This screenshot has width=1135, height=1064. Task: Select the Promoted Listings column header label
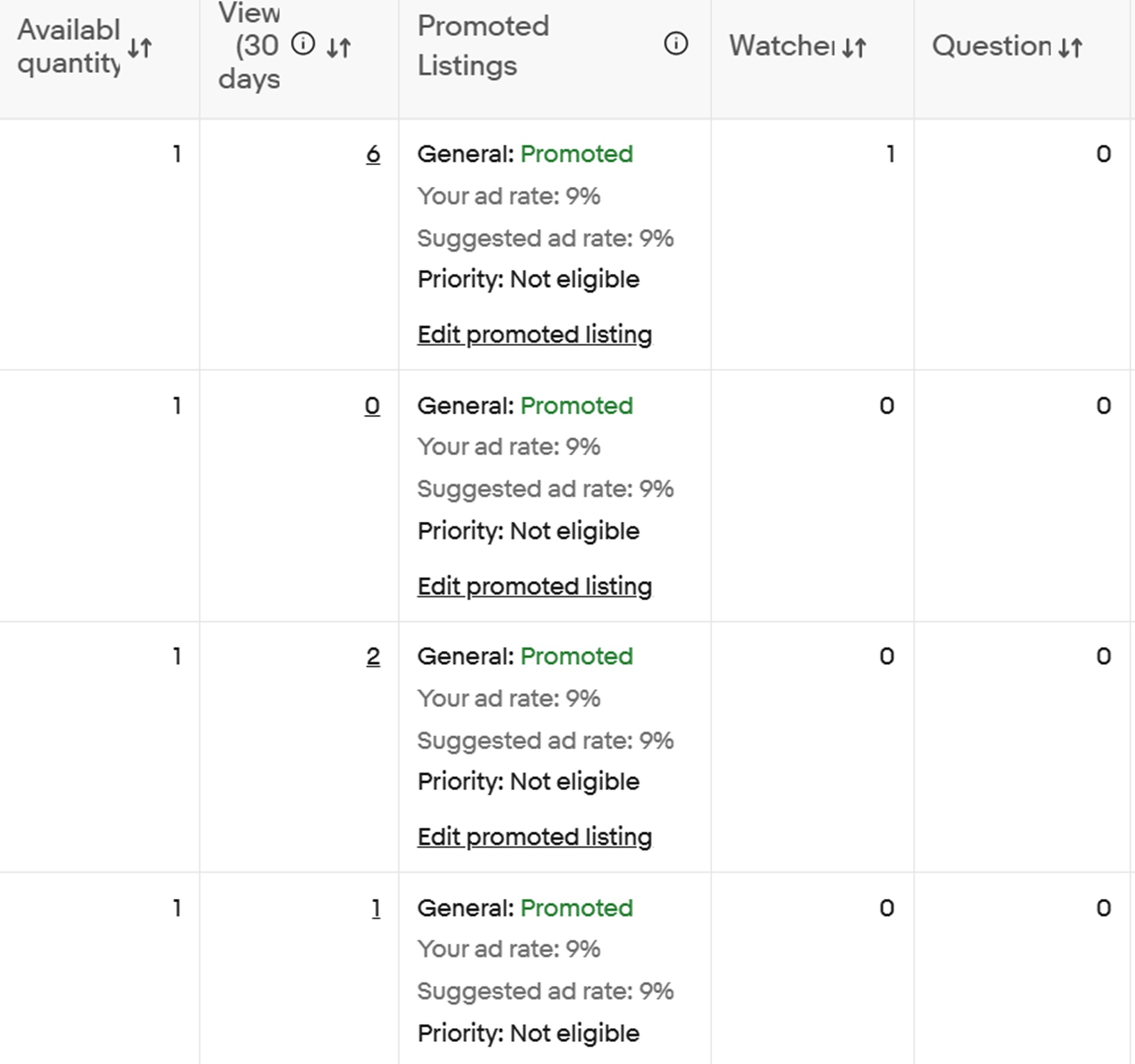(x=483, y=46)
